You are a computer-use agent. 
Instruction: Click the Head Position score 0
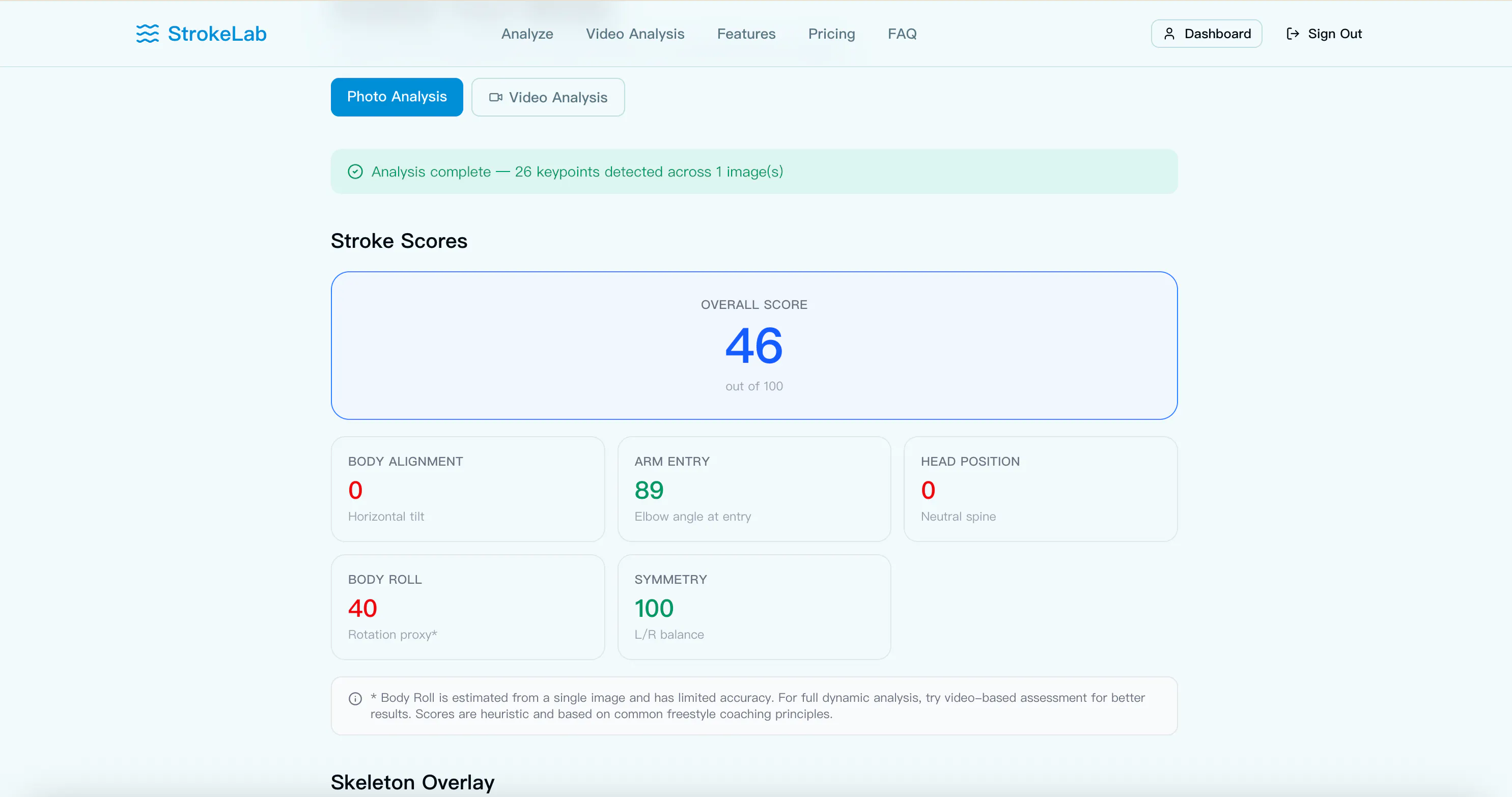click(928, 490)
